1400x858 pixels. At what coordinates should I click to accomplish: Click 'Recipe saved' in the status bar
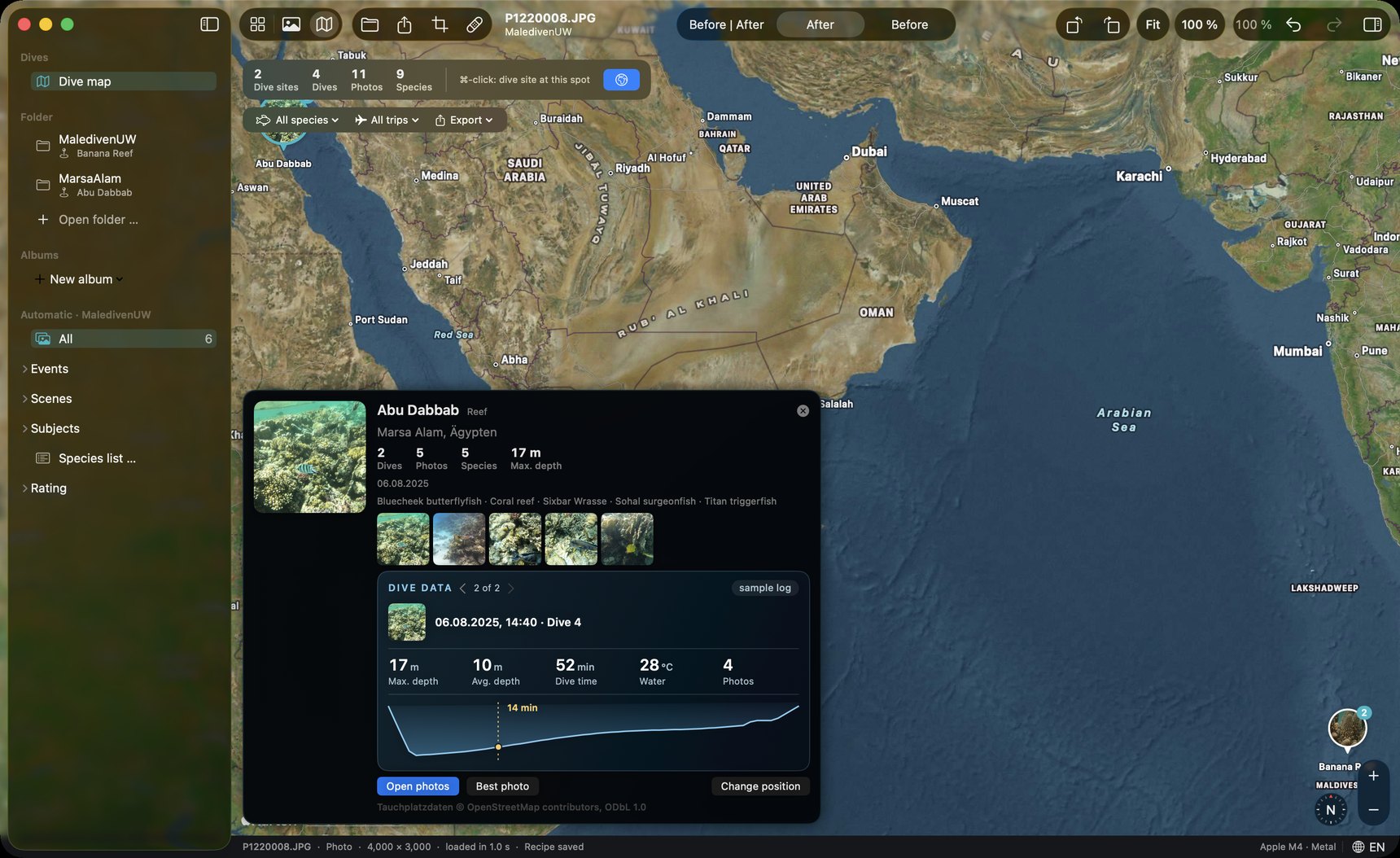pos(553,847)
